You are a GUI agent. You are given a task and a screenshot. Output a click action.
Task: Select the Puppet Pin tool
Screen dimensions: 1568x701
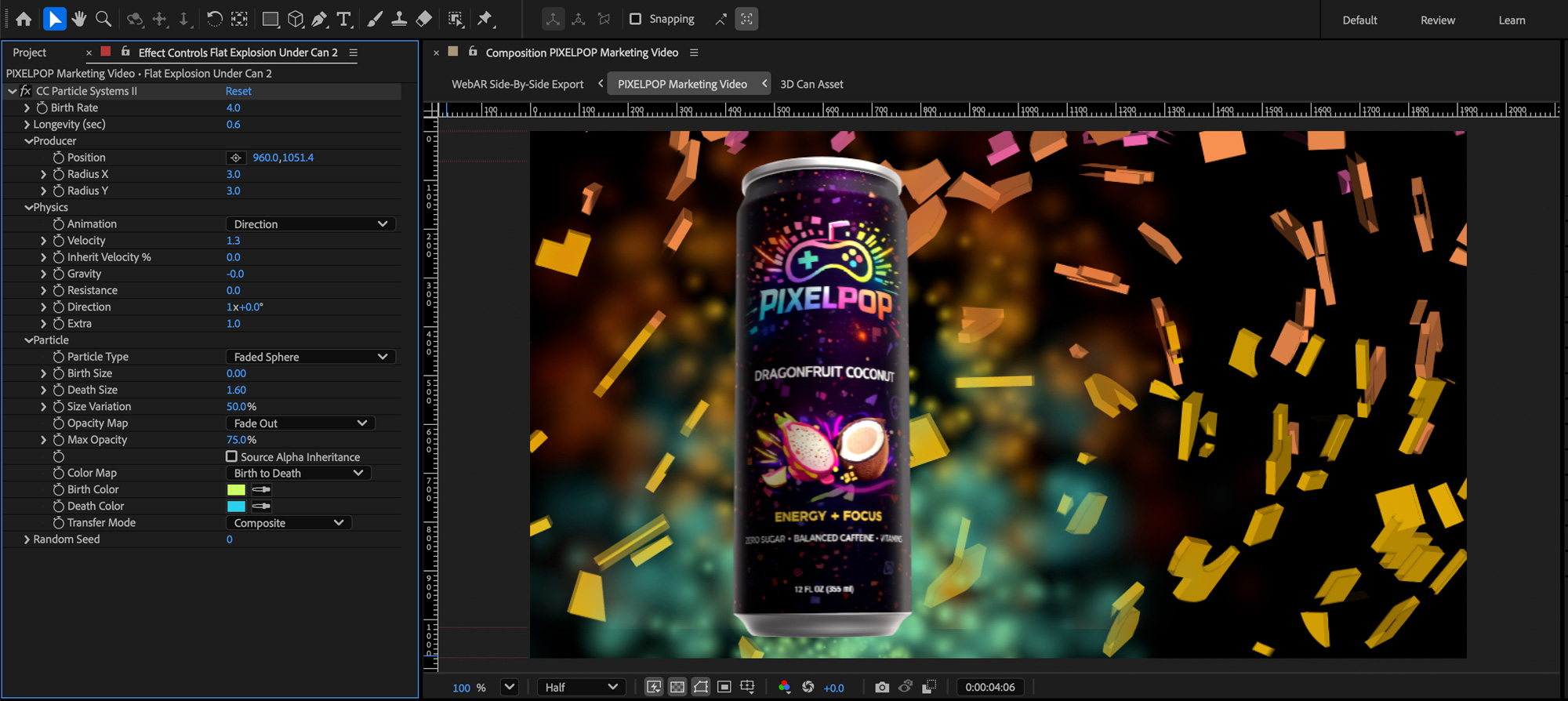click(485, 19)
